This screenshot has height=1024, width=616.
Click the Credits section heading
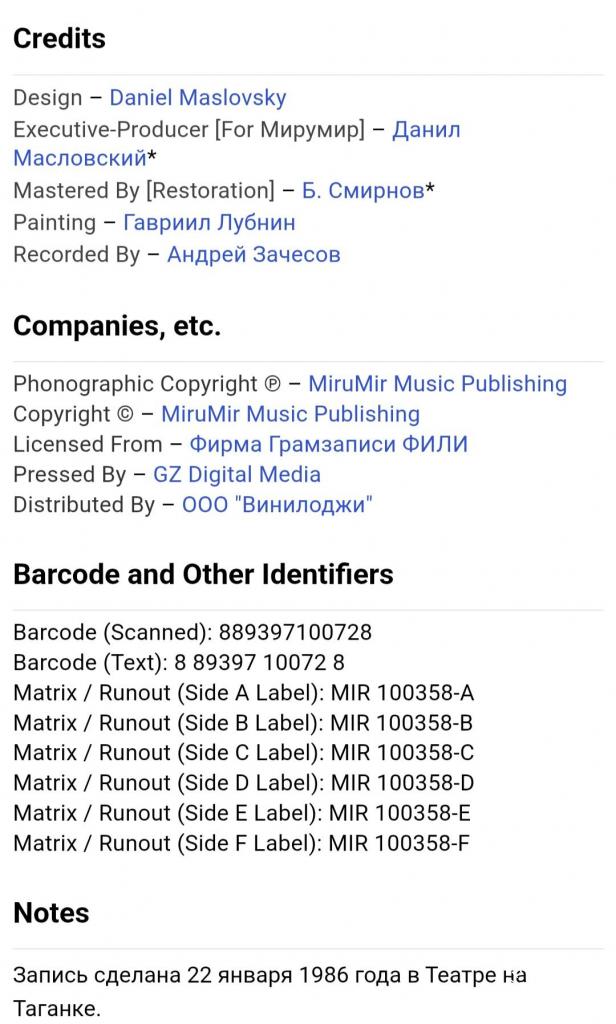click(59, 39)
